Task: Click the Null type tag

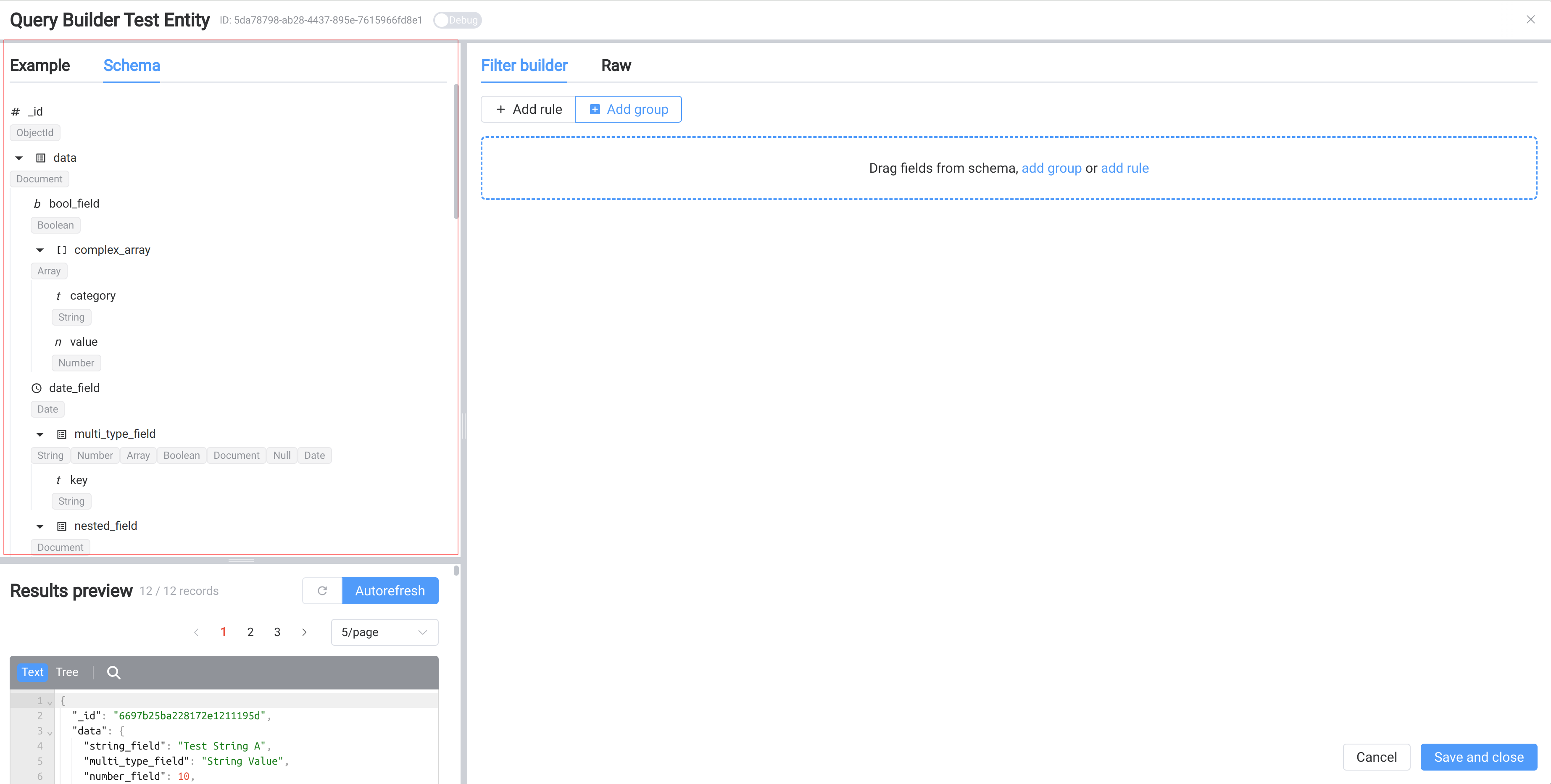Action: 282,455
